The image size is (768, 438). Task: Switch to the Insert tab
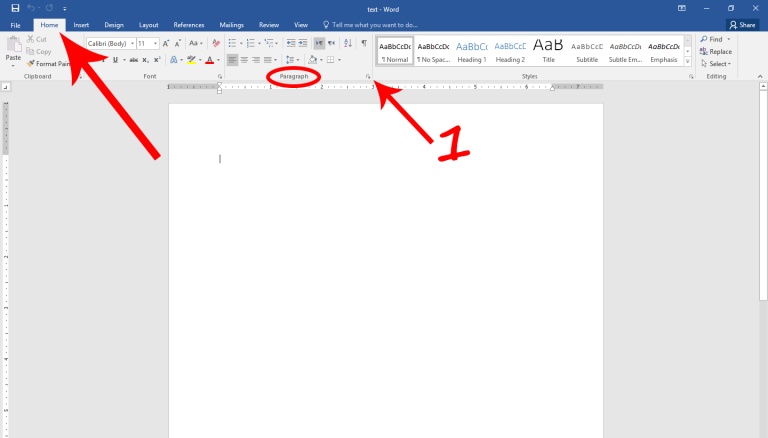tap(81, 24)
